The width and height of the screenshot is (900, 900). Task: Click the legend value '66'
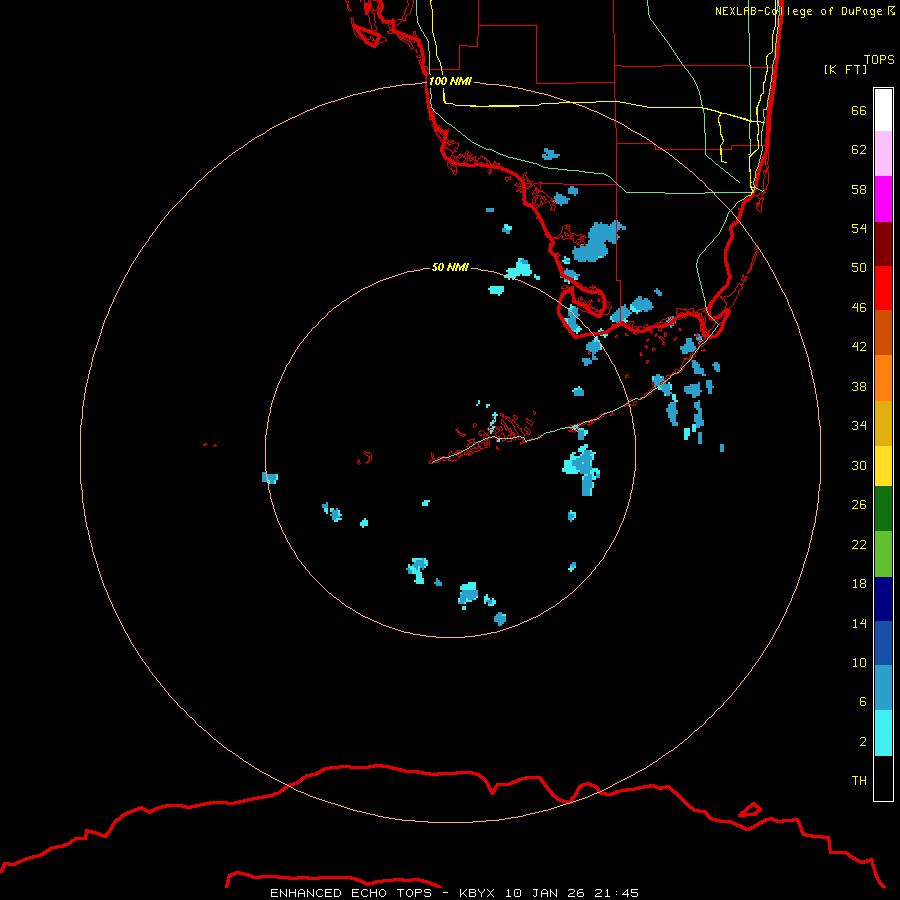pos(859,110)
